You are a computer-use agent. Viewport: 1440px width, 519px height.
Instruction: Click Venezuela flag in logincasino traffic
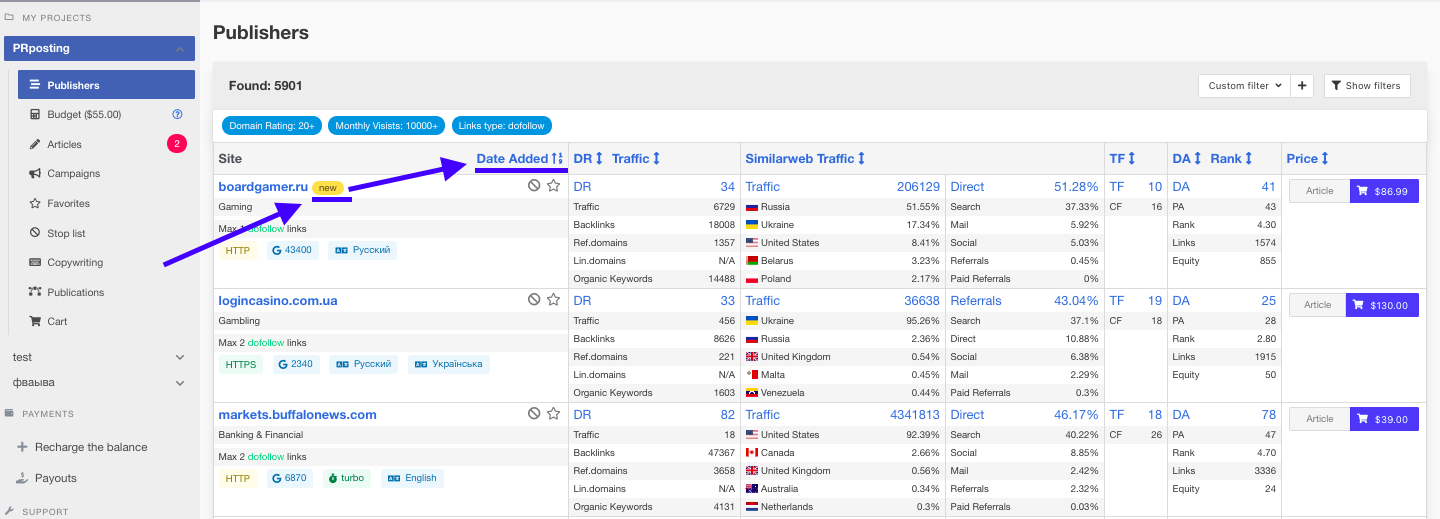(x=752, y=393)
